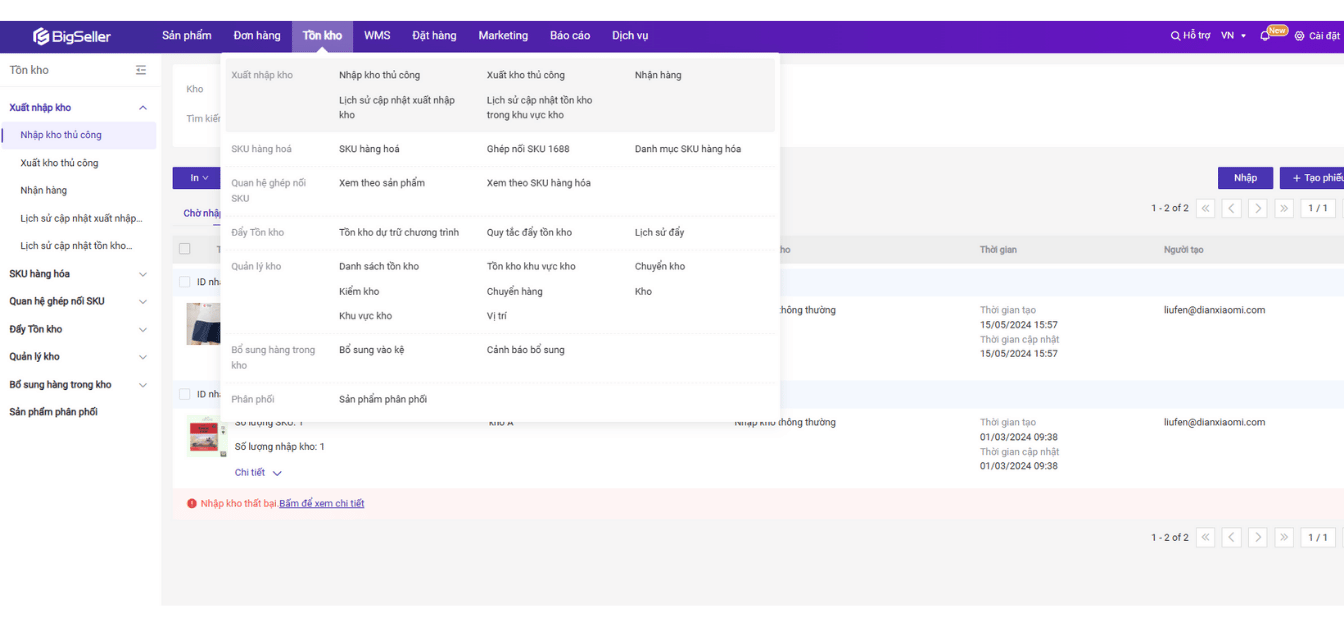Open the In print dropdown button
Image resolution: width=1344 pixels, height=626 pixels.
[198, 178]
